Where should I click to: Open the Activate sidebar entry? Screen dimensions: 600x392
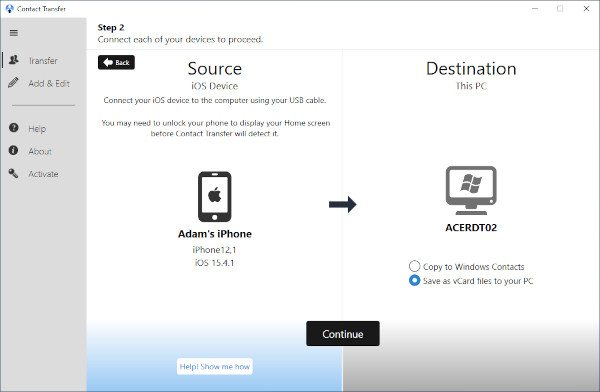(44, 173)
